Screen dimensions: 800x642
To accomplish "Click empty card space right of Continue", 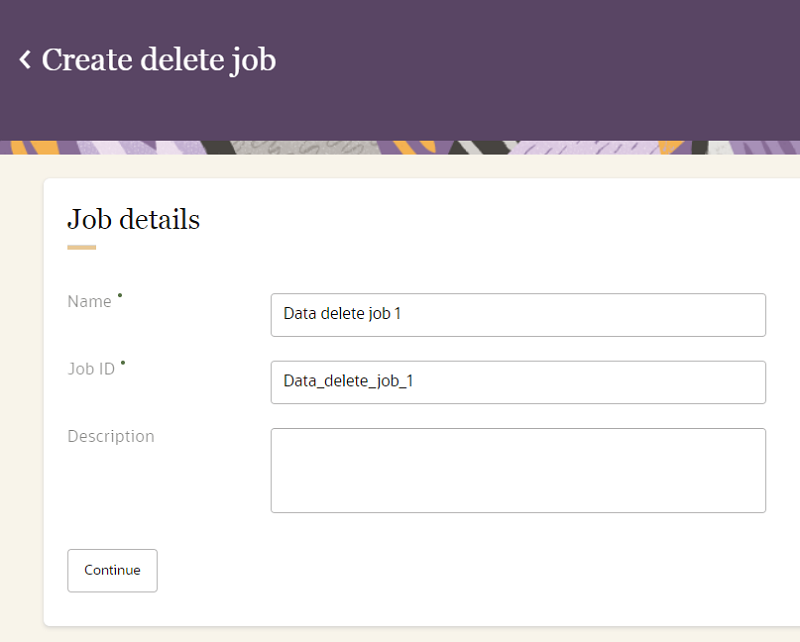I will 450,570.
